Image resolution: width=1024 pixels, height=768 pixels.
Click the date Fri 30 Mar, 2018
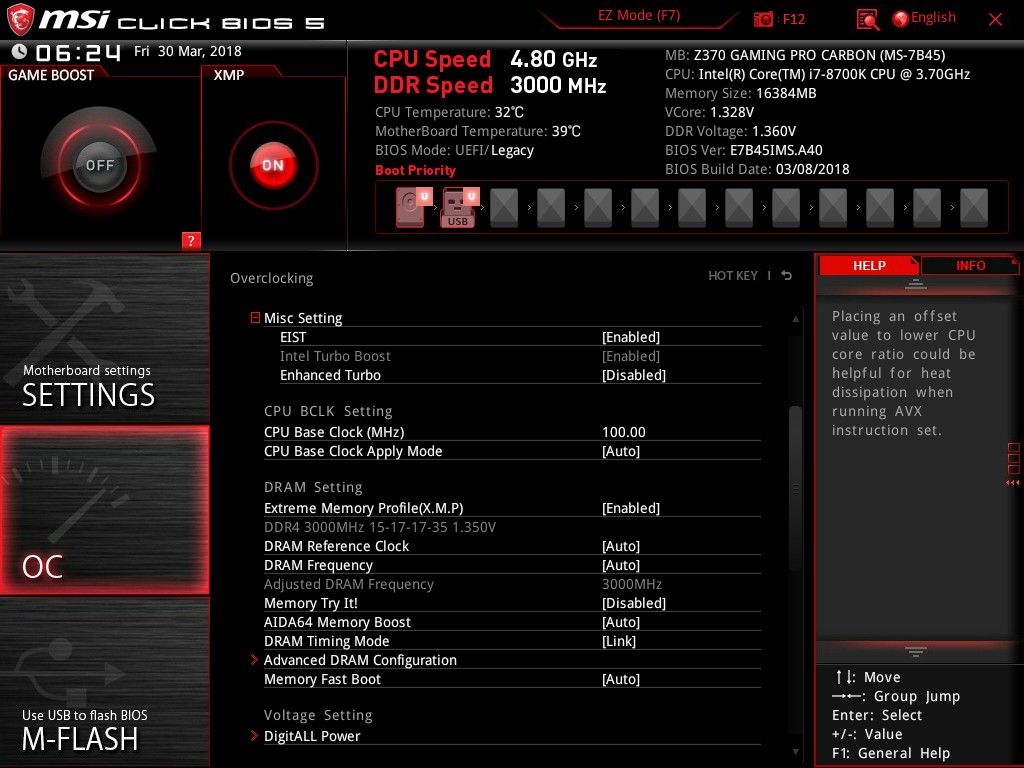[187, 51]
